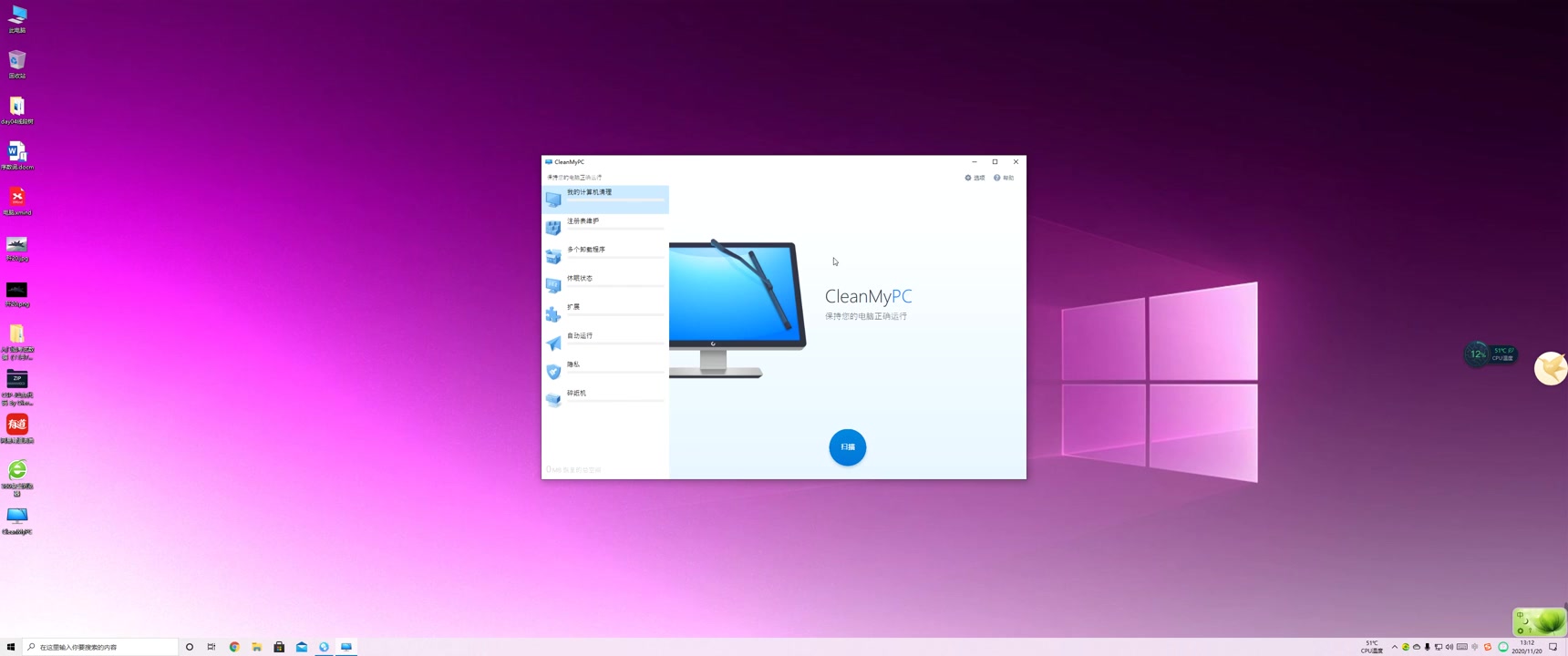Maximize the CleanMyPC window
Viewport: 1568px width, 656px height.
pos(995,162)
